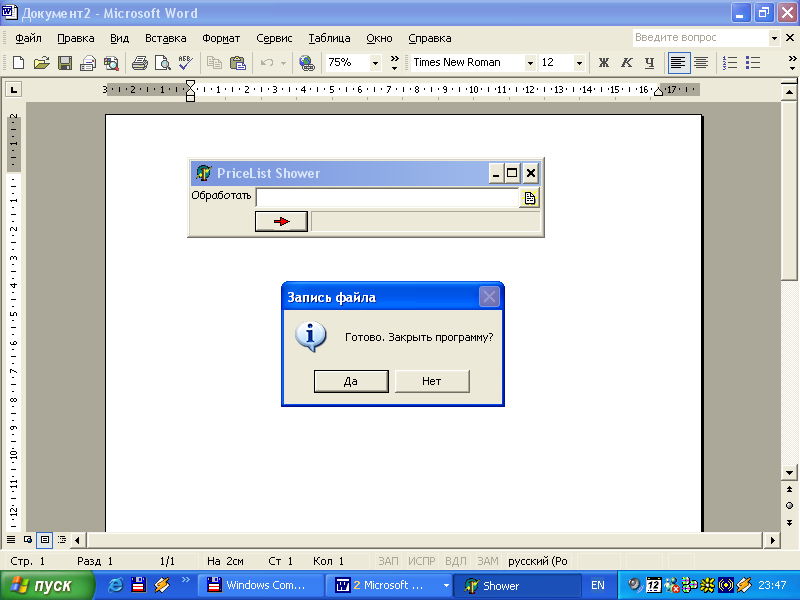800x600 pixels.
Task: Switch to Outline view icon
Action: [x=62, y=539]
